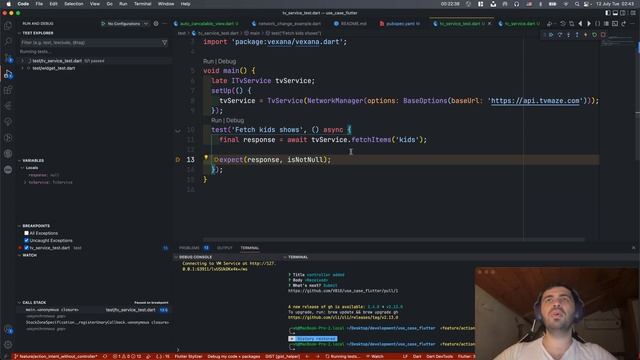Click Run CodeLens above void main
Image resolution: width=640 pixels, height=360 pixels.
(x=208, y=61)
